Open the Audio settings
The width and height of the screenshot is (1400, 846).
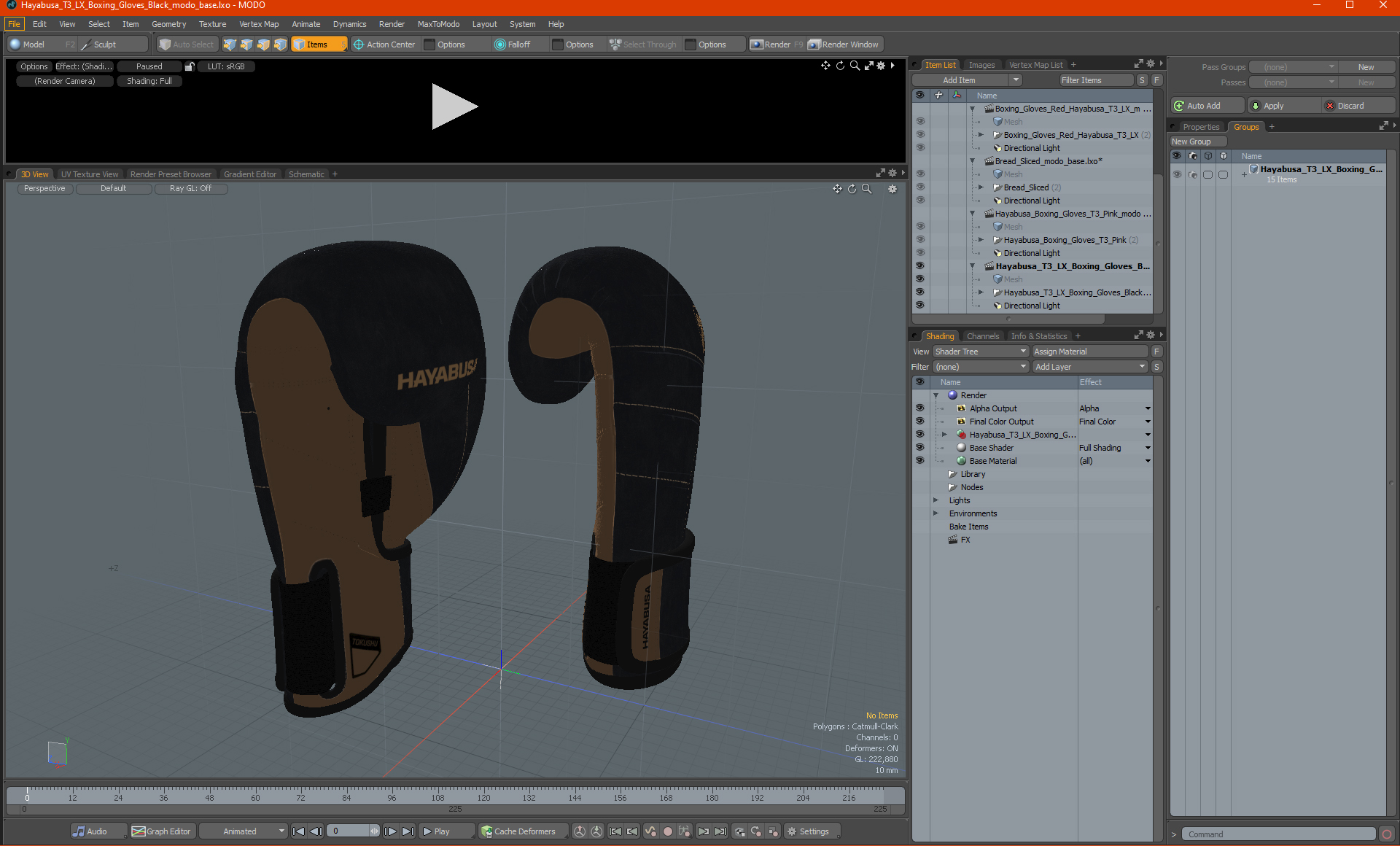(x=90, y=831)
